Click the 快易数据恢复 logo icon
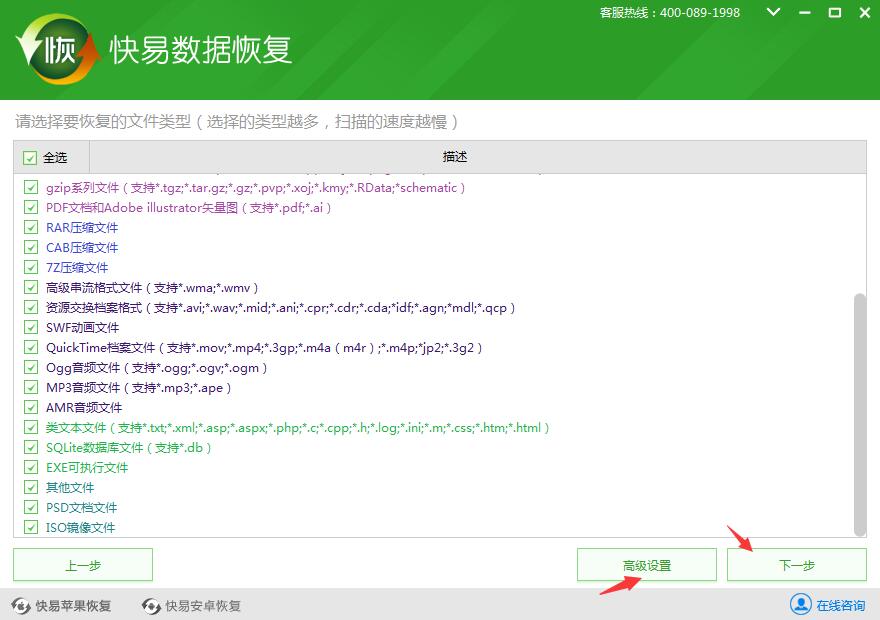 (x=58, y=49)
